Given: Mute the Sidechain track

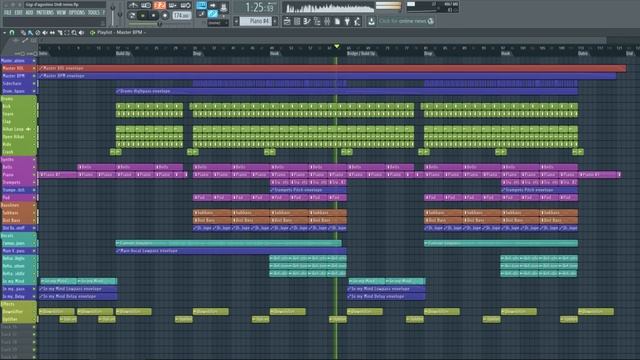Looking at the screenshot, I should coord(34,83).
